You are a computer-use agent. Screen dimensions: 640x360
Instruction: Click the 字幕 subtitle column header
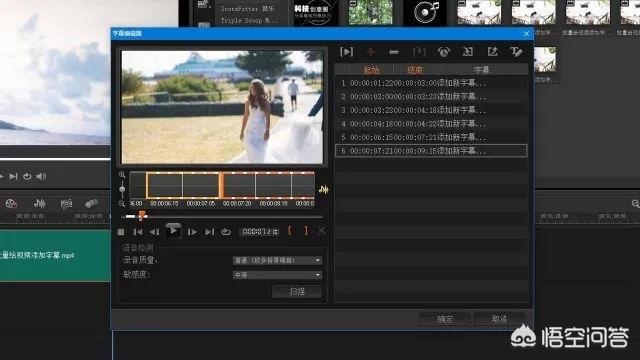click(481, 70)
